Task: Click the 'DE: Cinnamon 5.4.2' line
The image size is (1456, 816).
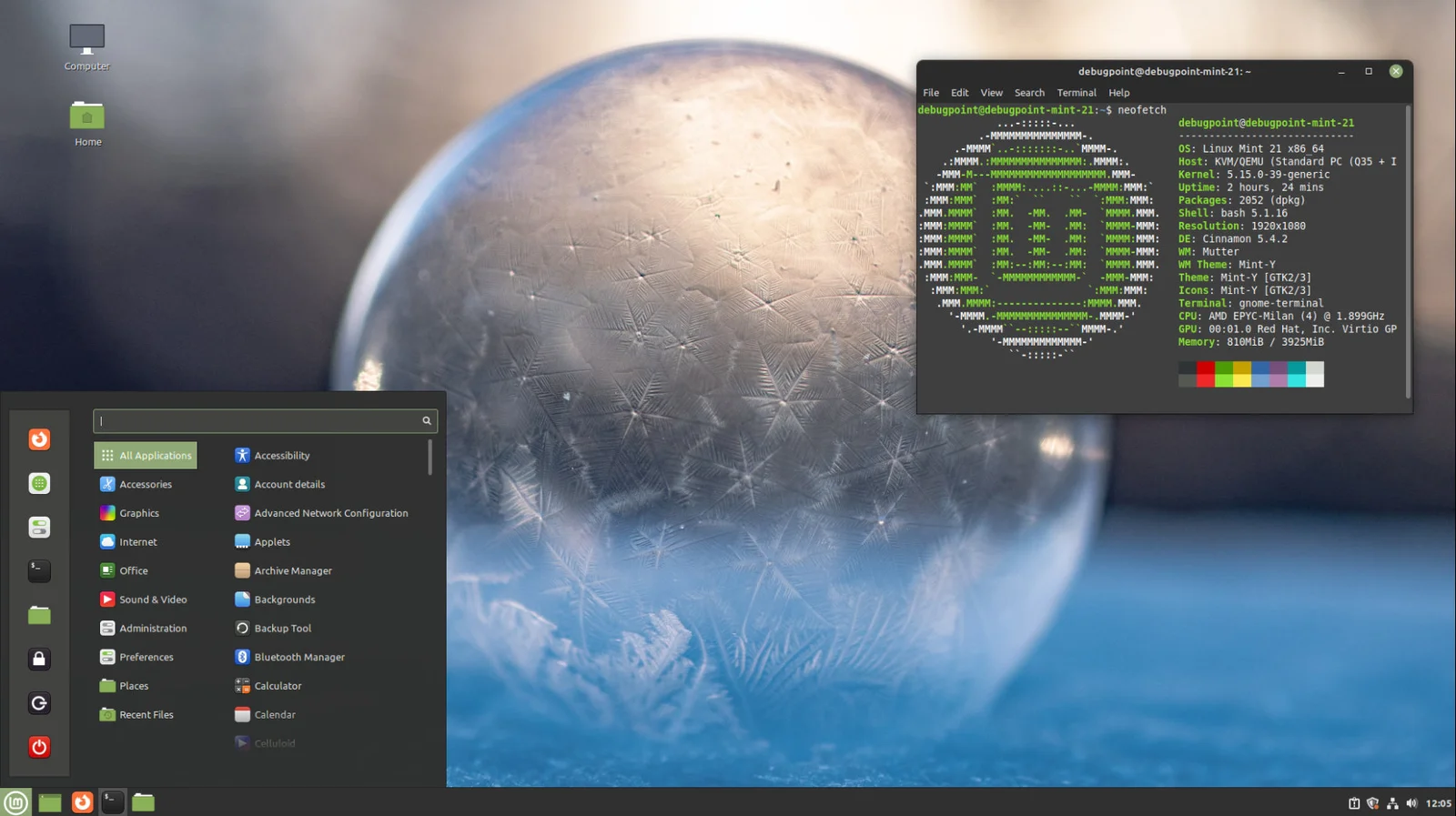Action: click(x=1233, y=239)
